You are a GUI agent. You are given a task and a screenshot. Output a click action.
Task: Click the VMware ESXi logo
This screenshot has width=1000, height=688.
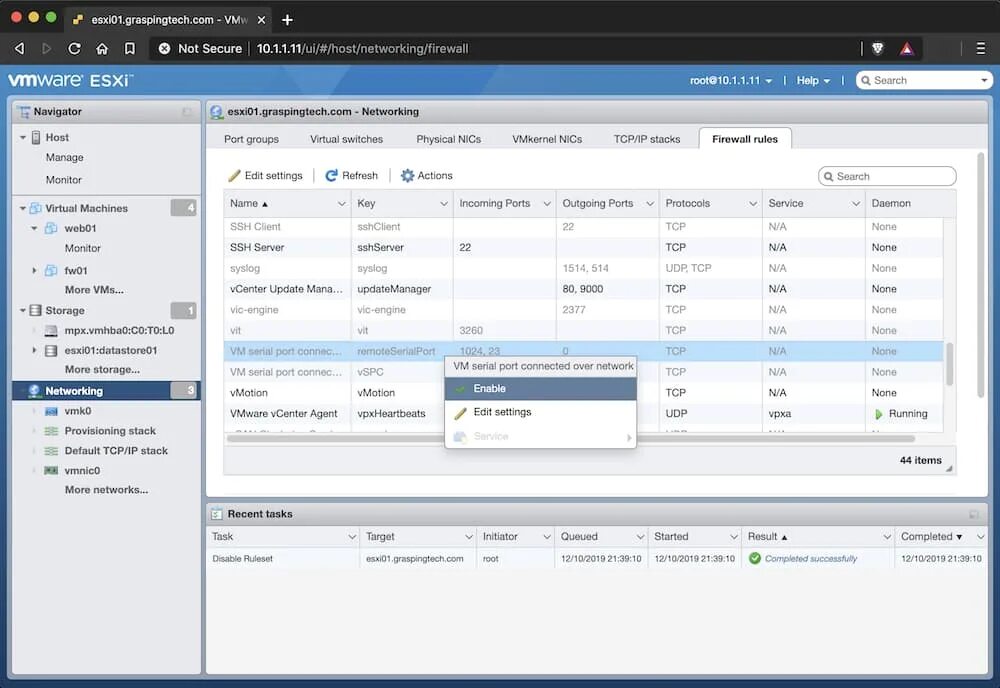(x=70, y=80)
